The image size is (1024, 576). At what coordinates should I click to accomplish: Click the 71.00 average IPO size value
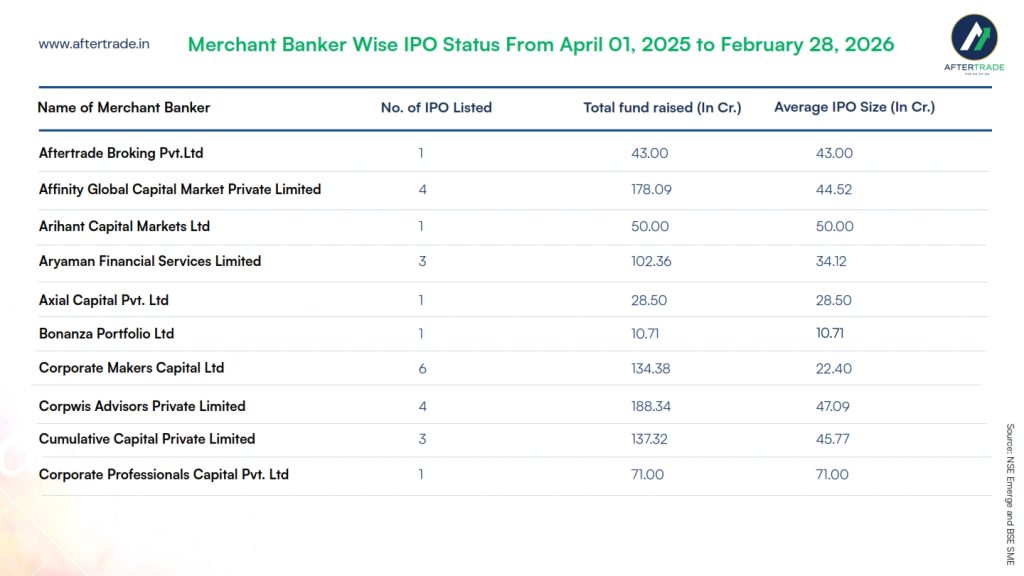tap(832, 474)
